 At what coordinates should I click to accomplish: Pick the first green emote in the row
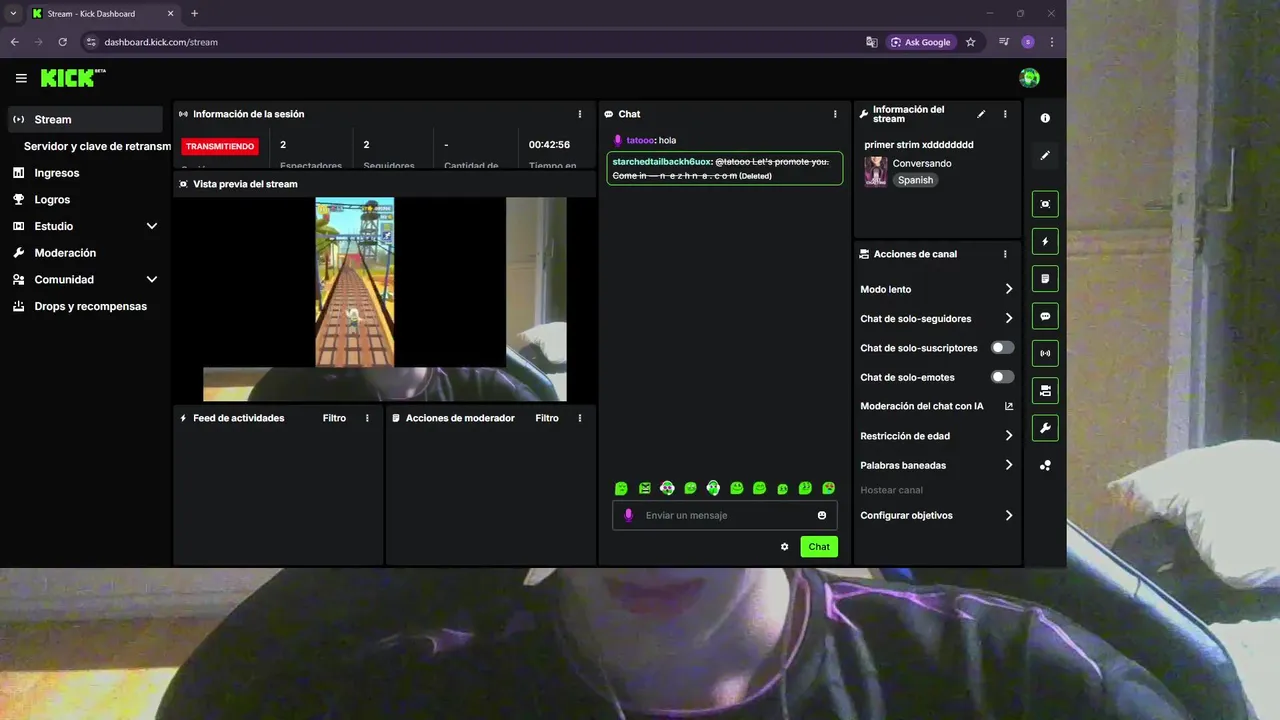[621, 488]
